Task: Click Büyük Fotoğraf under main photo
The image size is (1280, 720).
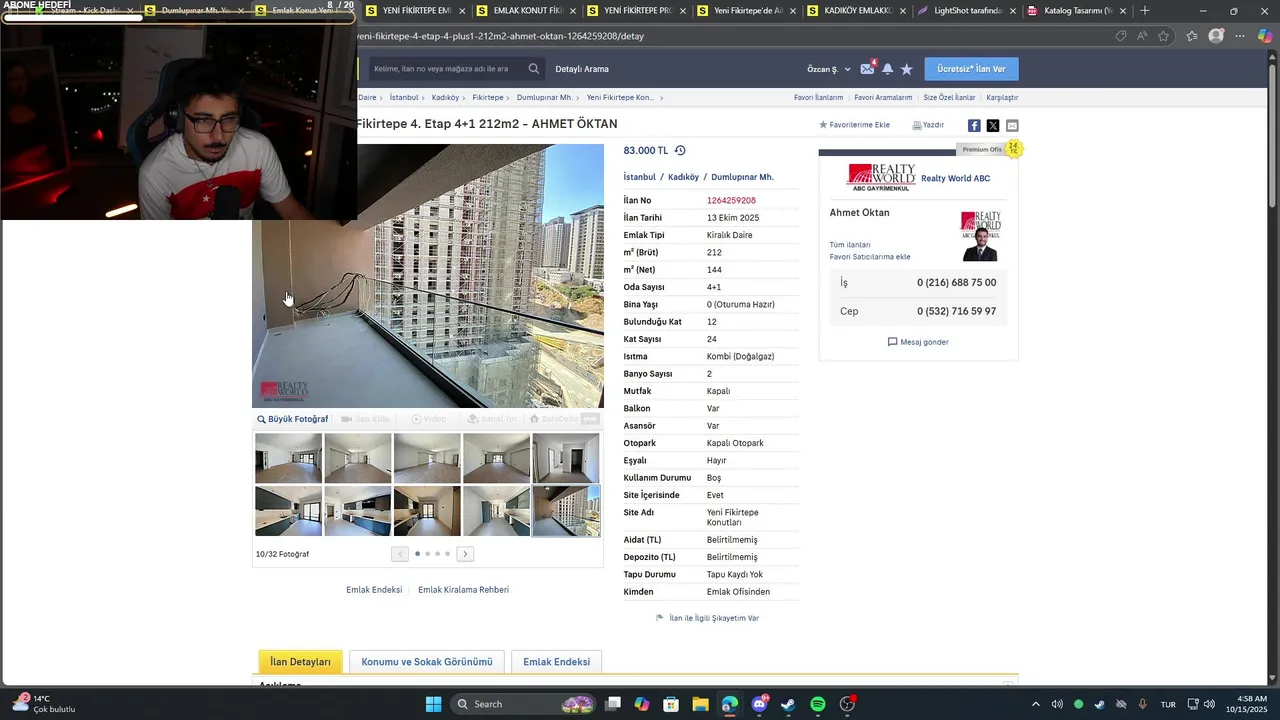Action: tap(292, 419)
